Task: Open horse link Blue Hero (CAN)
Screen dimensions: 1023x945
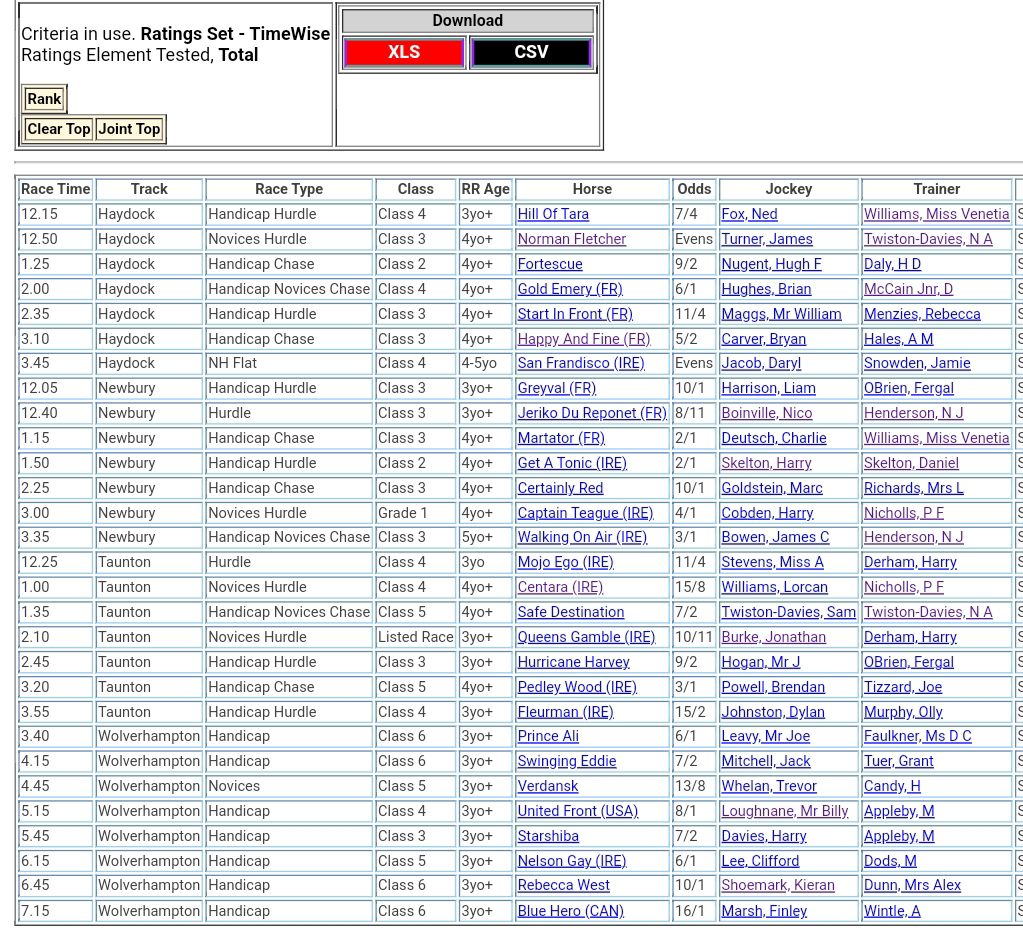Action: pyautogui.click(x=570, y=911)
